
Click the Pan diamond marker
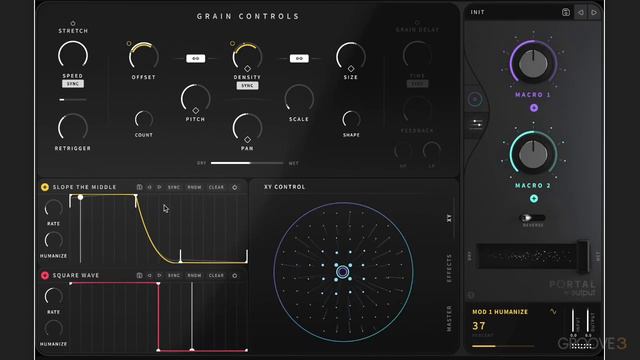247,140
